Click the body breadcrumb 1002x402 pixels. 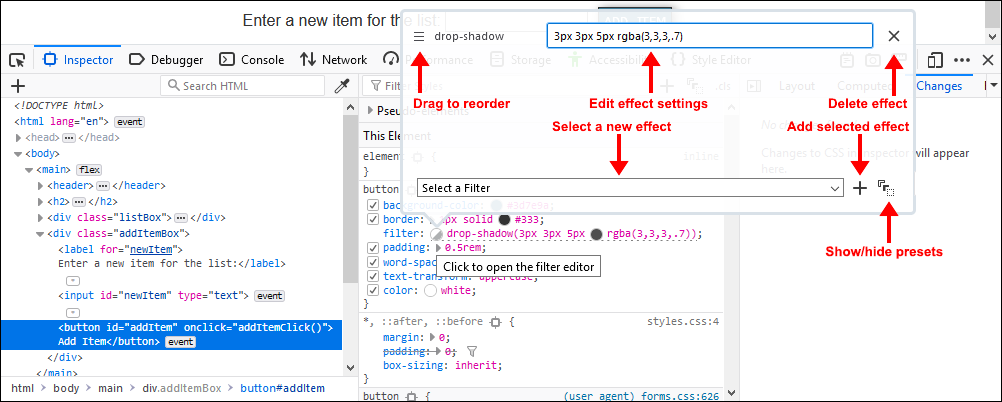(66, 388)
